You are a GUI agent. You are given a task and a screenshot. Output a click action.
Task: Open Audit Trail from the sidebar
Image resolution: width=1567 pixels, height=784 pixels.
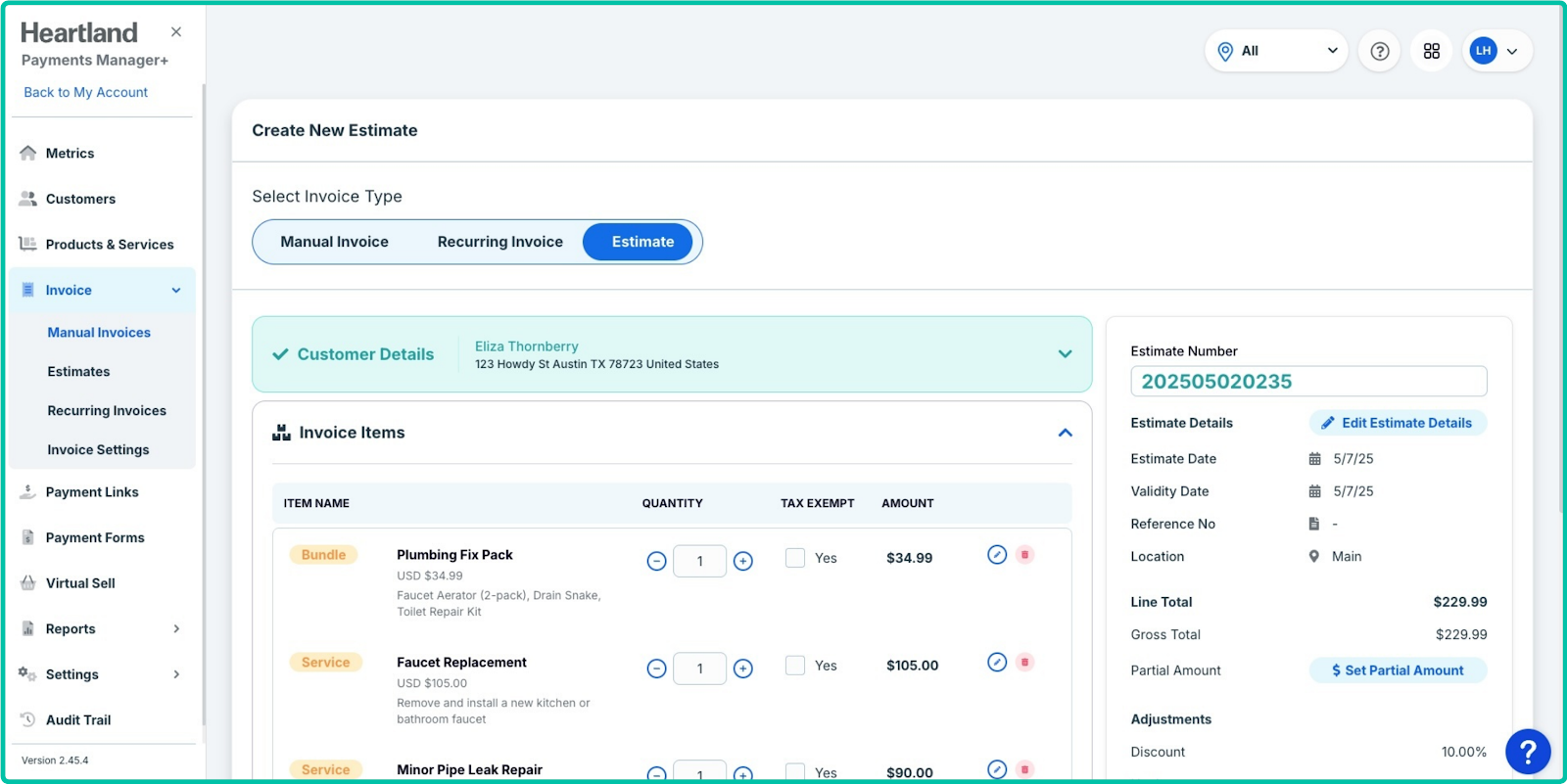click(77, 720)
